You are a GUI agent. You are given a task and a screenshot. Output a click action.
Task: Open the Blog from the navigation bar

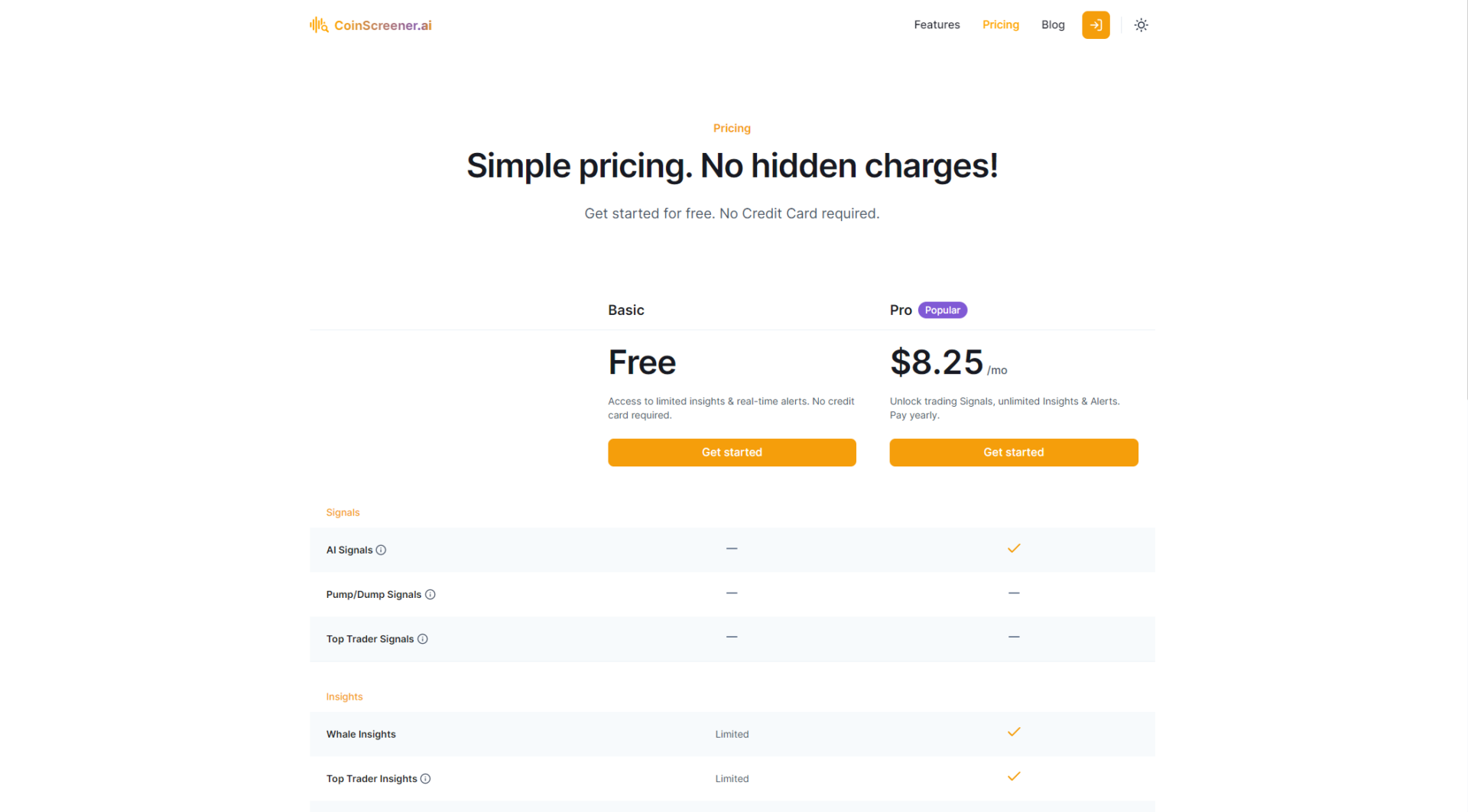1053,24
